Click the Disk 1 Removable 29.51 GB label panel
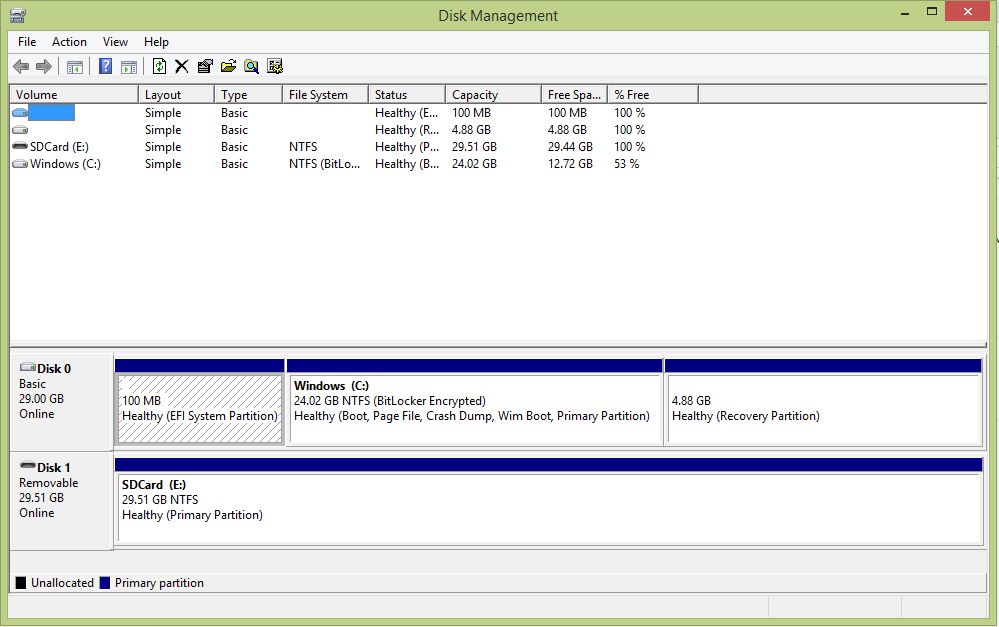Screen dimensions: 999x627 [61, 501]
